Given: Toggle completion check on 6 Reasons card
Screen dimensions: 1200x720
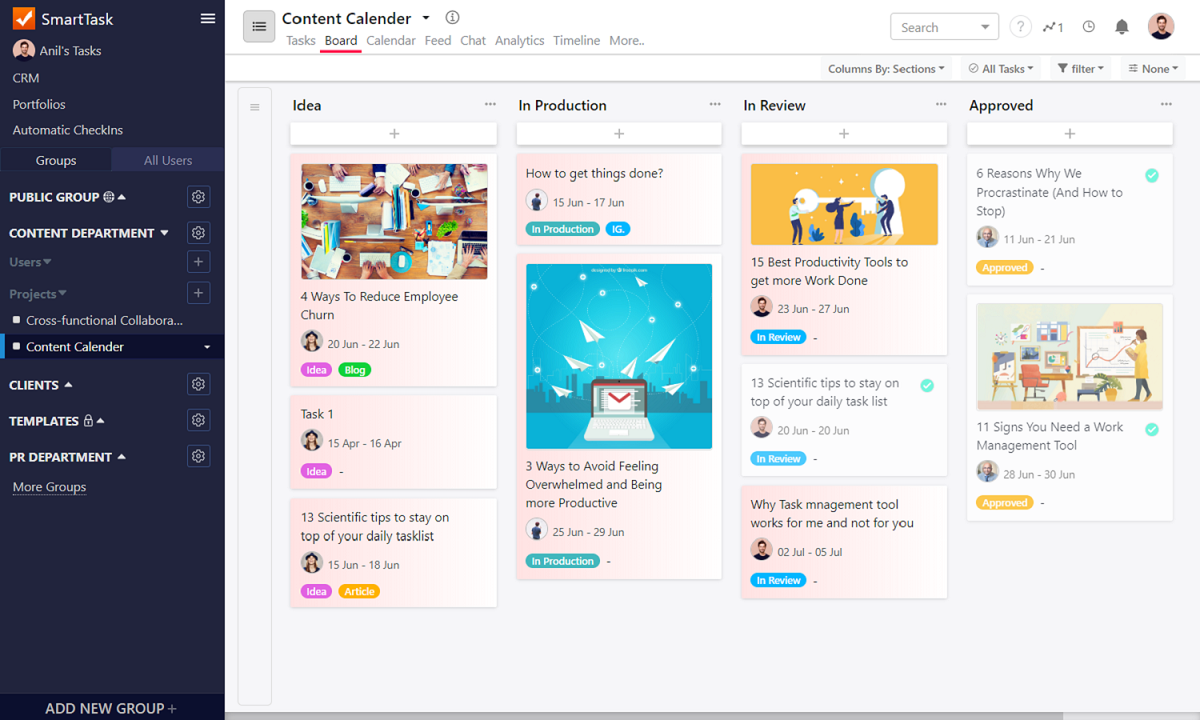Looking at the screenshot, I should pos(1152,176).
